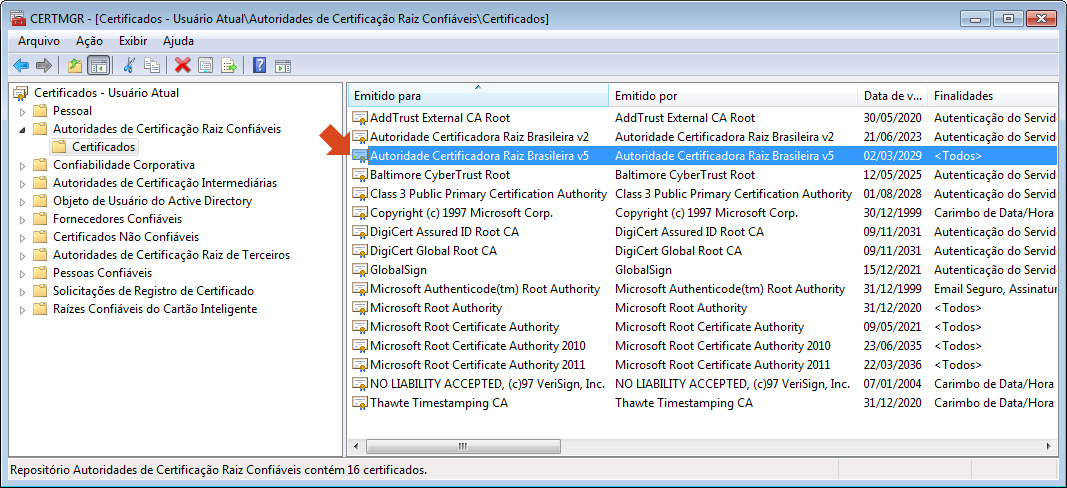The height and width of the screenshot is (488, 1067).
Task: Open Properties via toolbar icon
Action: [x=205, y=66]
